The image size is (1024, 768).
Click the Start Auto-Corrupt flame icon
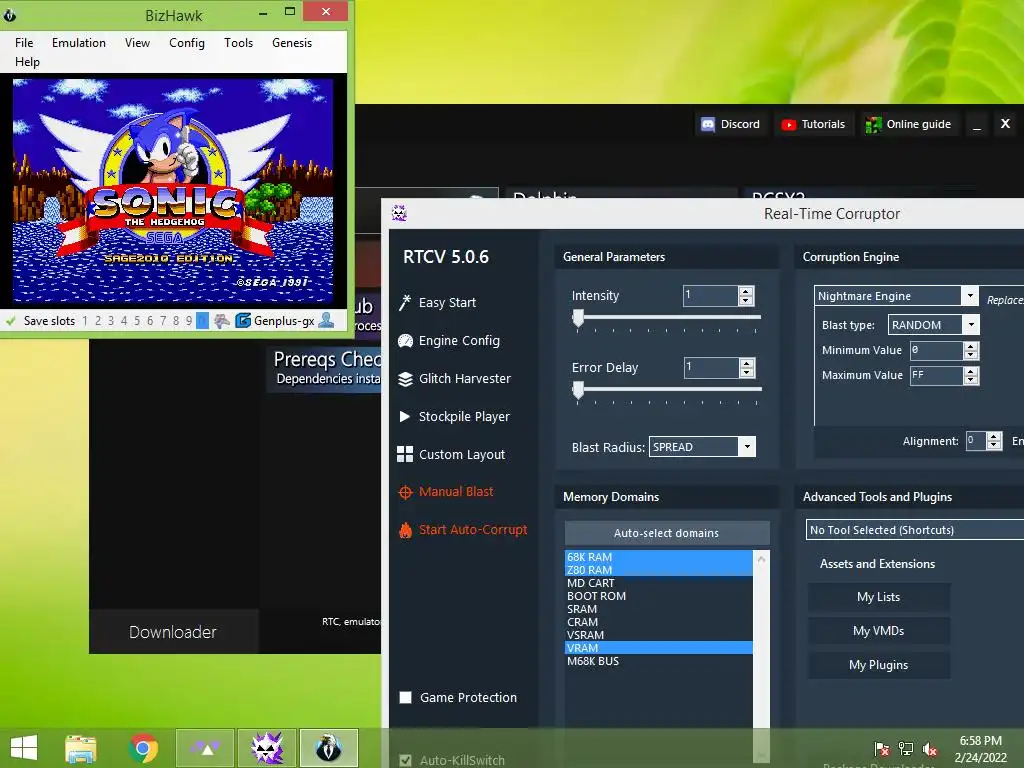(x=405, y=530)
